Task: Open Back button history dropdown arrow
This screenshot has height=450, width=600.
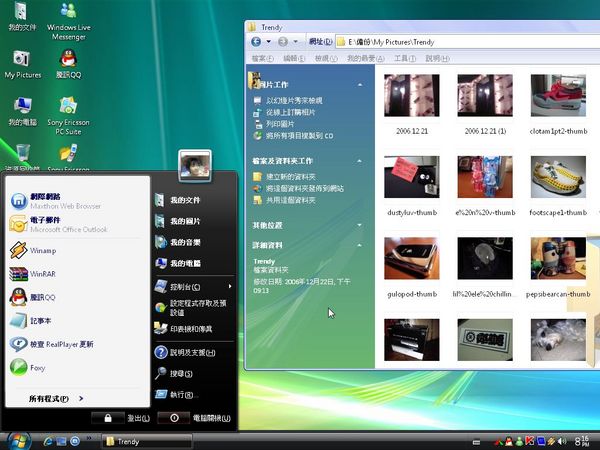Action: pyautogui.click(x=269, y=42)
